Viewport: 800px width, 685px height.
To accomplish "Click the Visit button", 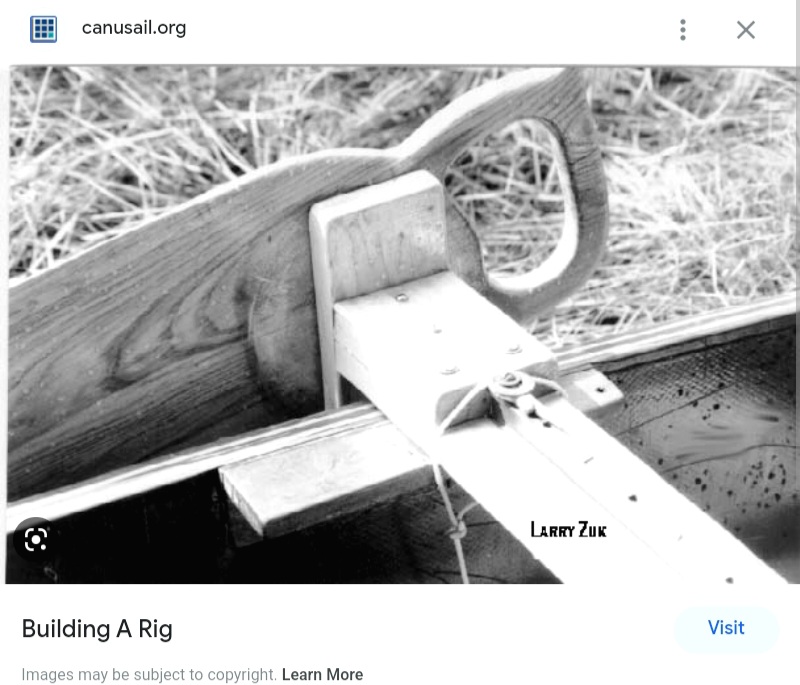I will (x=726, y=628).
